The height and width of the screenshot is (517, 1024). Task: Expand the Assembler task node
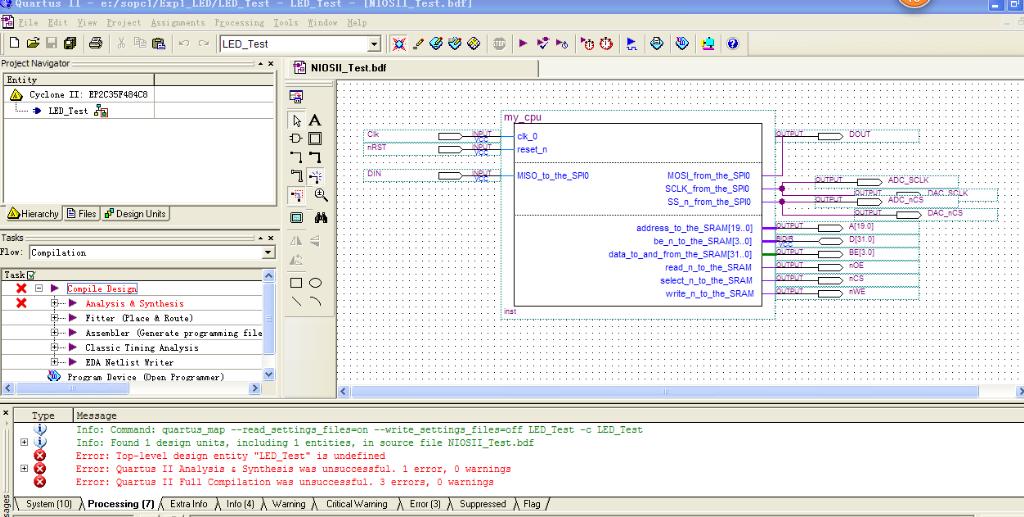click(55, 333)
